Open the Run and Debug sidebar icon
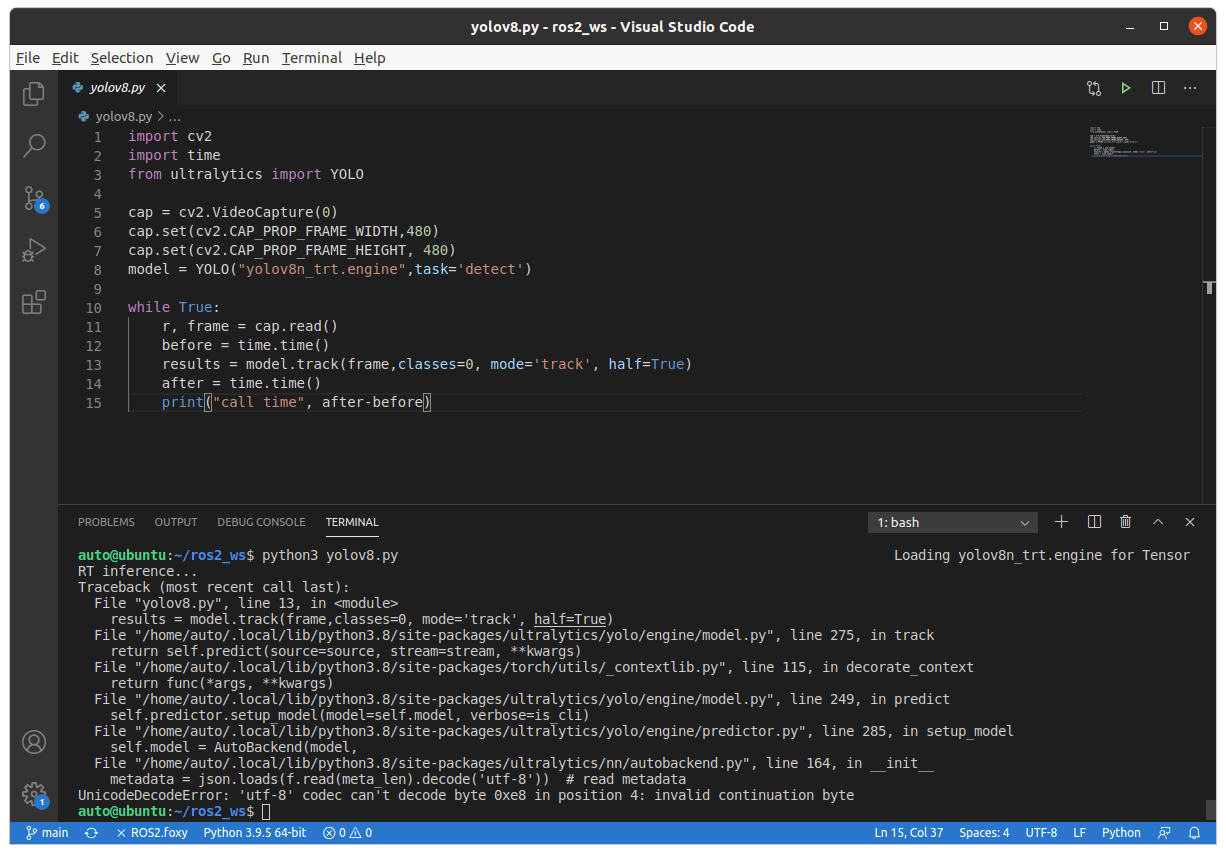This screenshot has height=854, width=1226. click(x=33, y=250)
